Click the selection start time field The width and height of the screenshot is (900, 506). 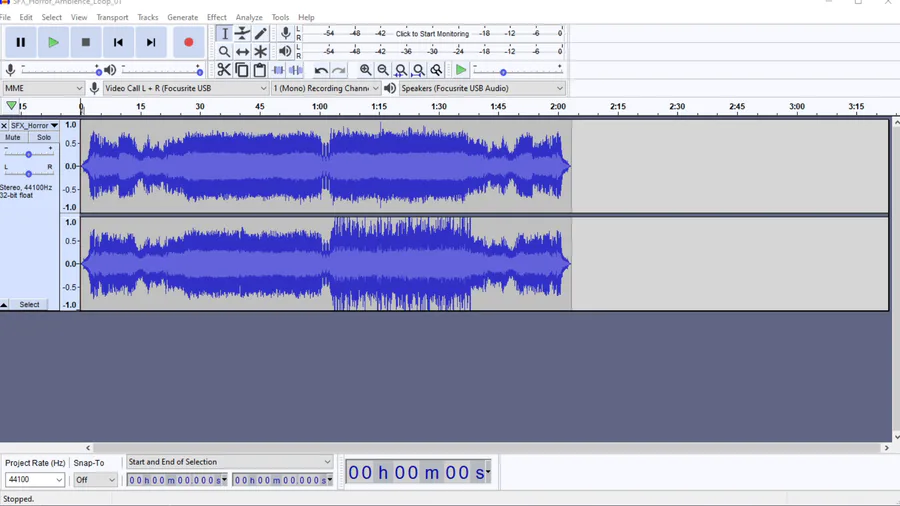click(177, 480)
